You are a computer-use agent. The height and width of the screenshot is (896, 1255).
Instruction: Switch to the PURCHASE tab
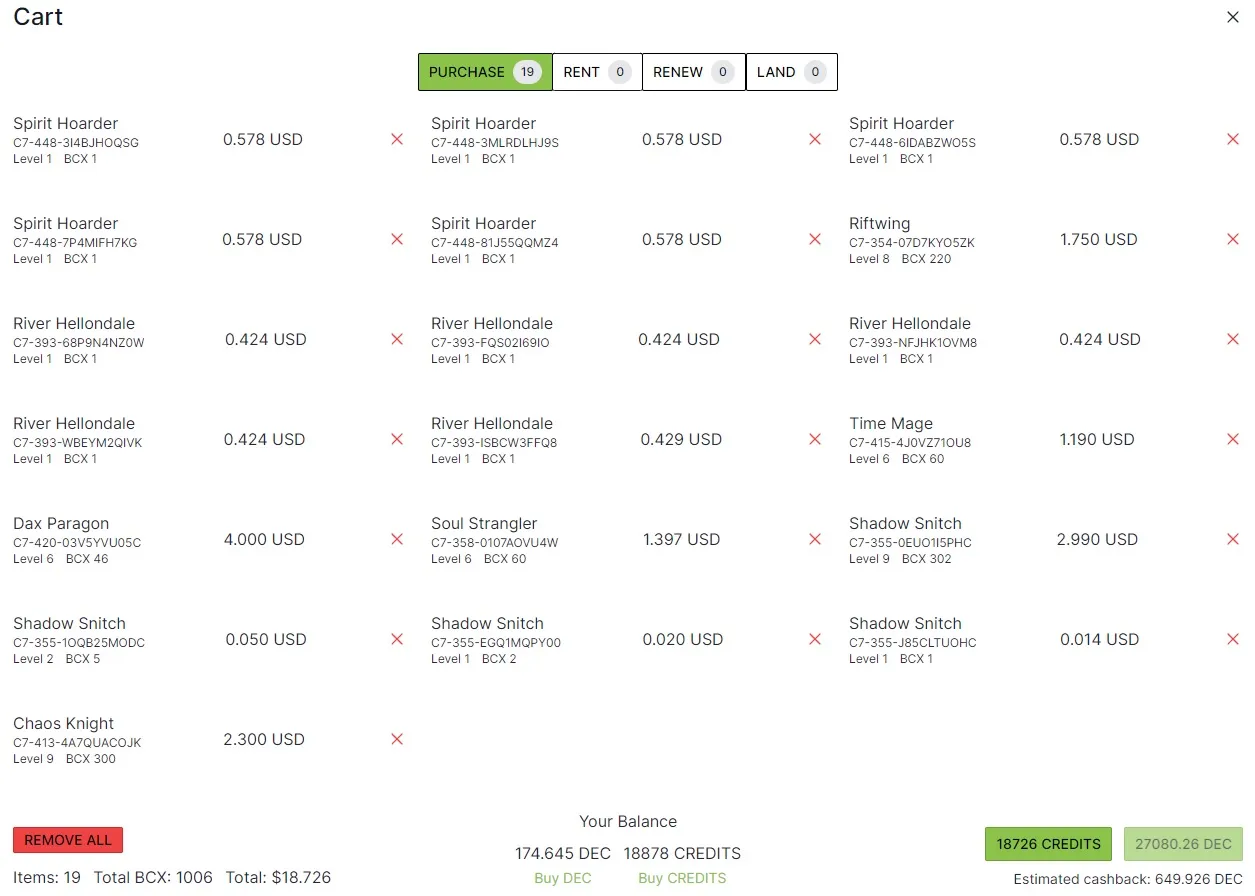(485, 72)
